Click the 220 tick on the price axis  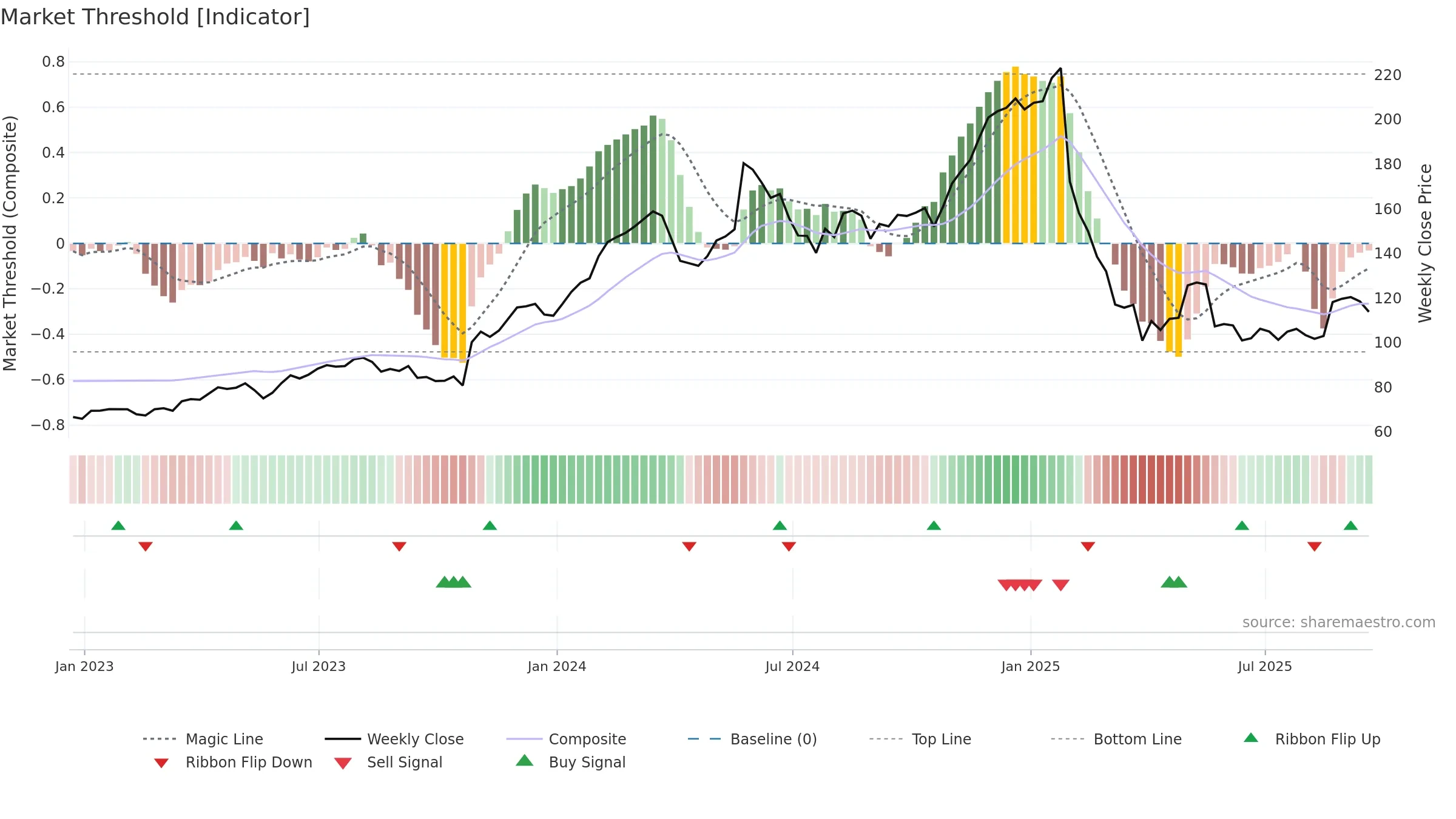[x=1388, y=75]
